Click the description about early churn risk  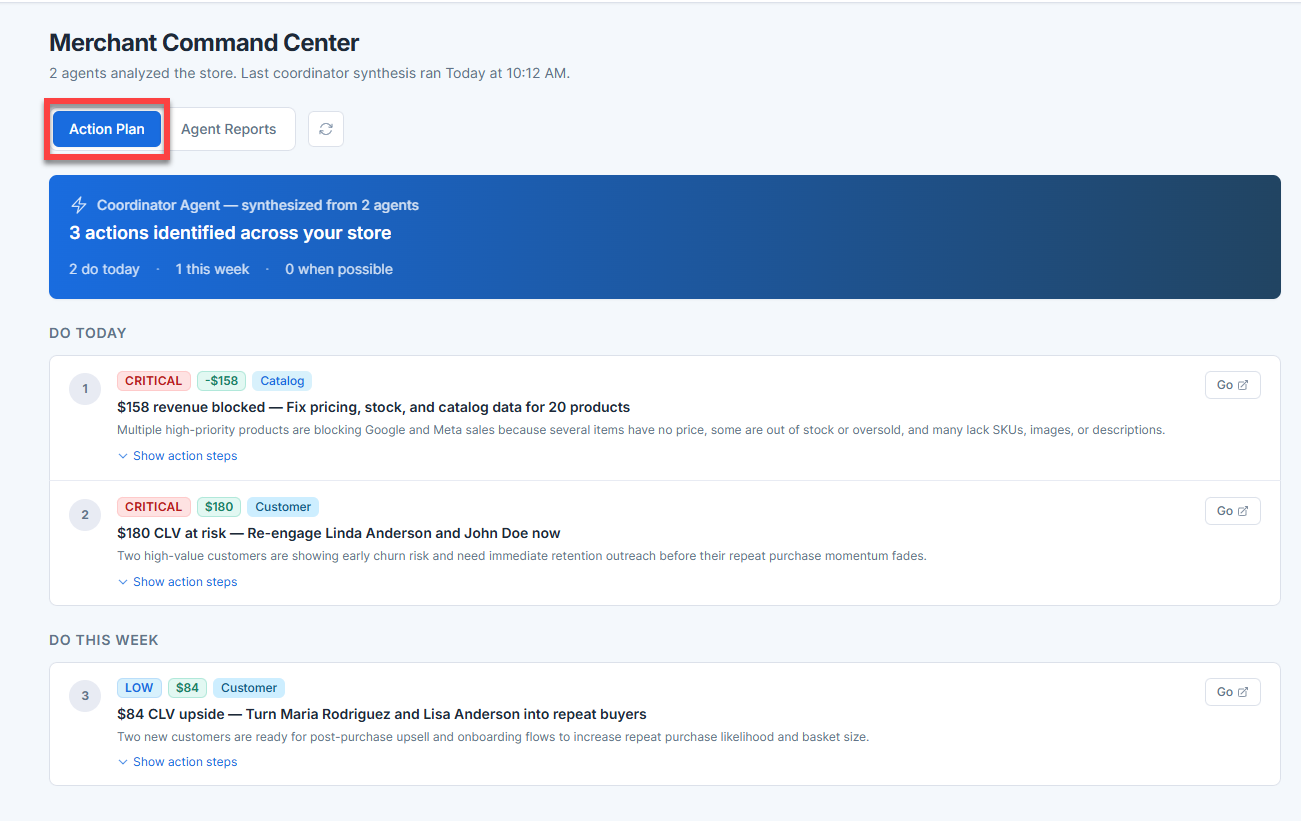point(522,556)
